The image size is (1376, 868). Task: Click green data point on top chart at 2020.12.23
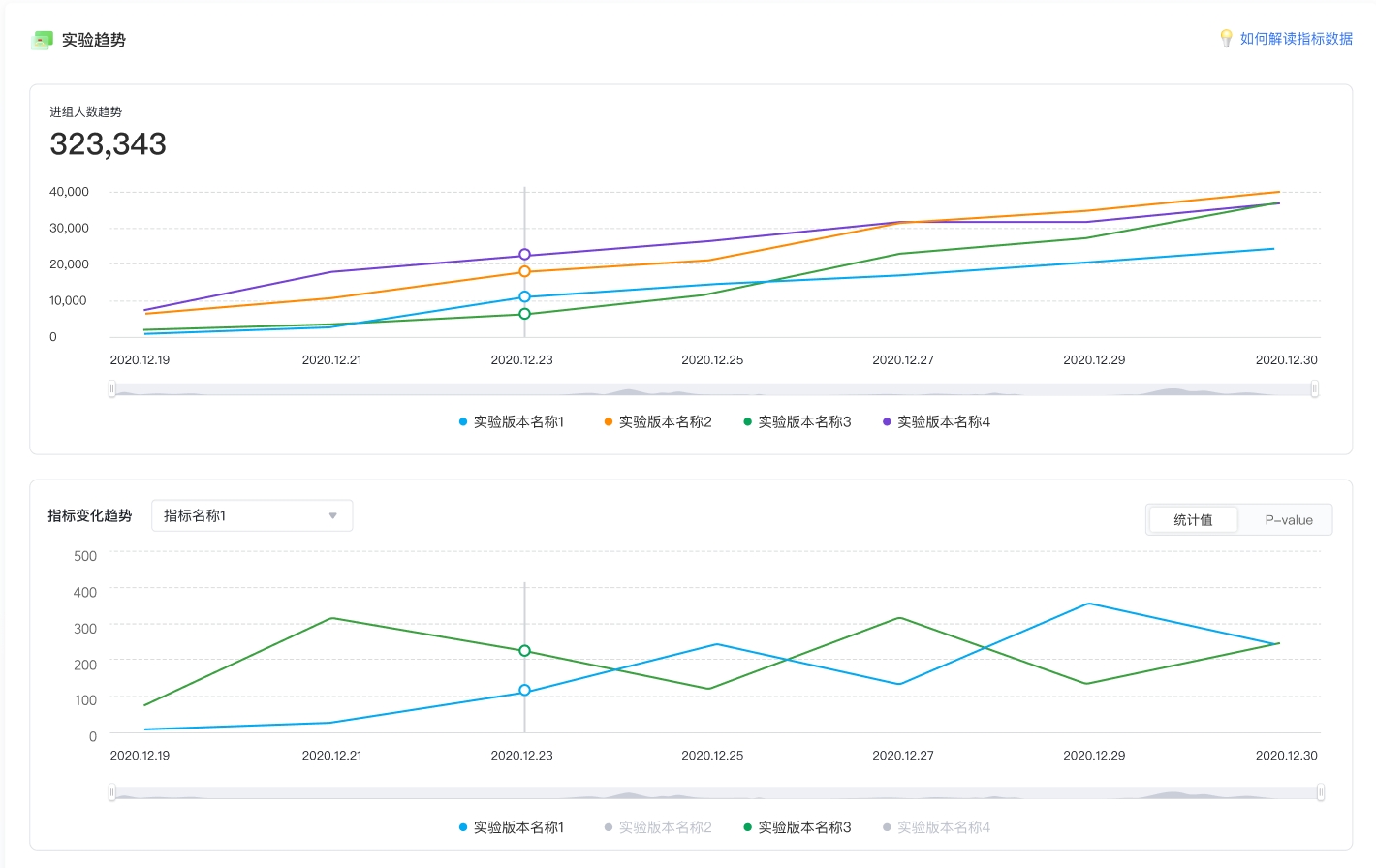tap(524, 314)
